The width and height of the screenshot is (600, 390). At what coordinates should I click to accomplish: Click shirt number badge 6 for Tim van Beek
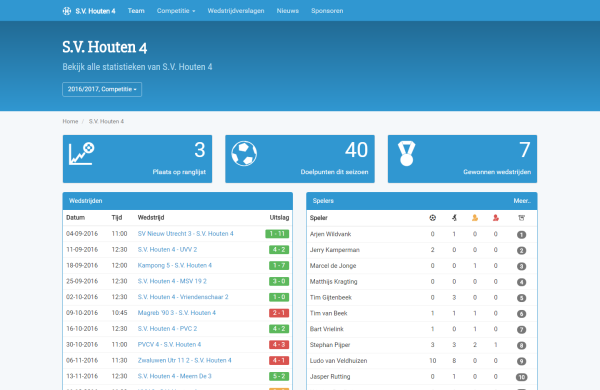point(521,314)
